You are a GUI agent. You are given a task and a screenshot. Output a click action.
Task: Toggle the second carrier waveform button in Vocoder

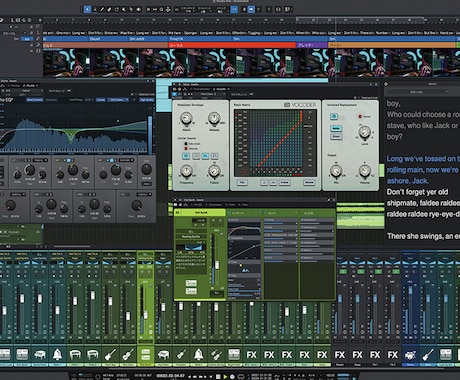tap(196, 156)
